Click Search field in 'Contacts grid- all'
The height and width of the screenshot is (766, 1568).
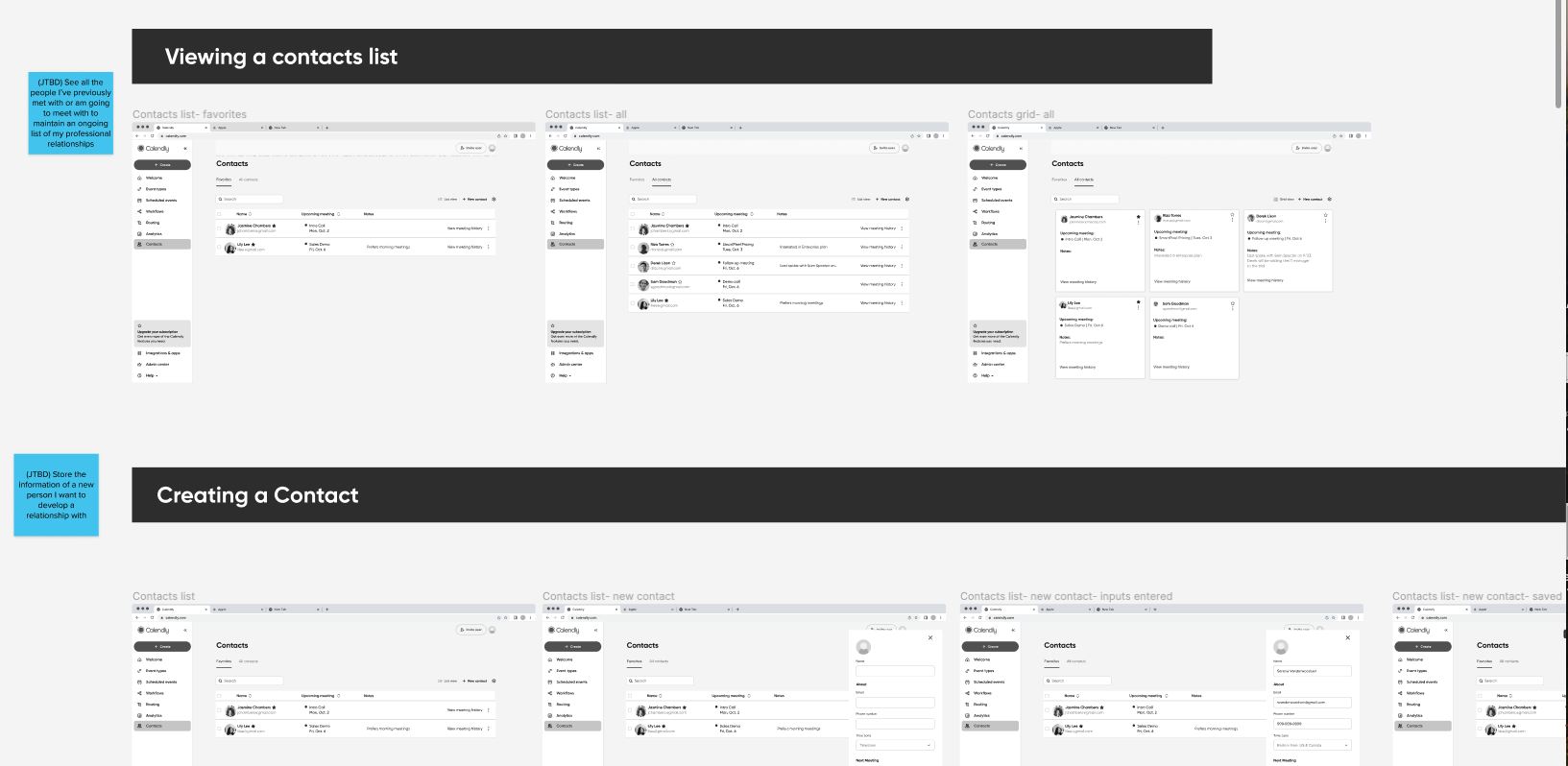coord(1085,199)
